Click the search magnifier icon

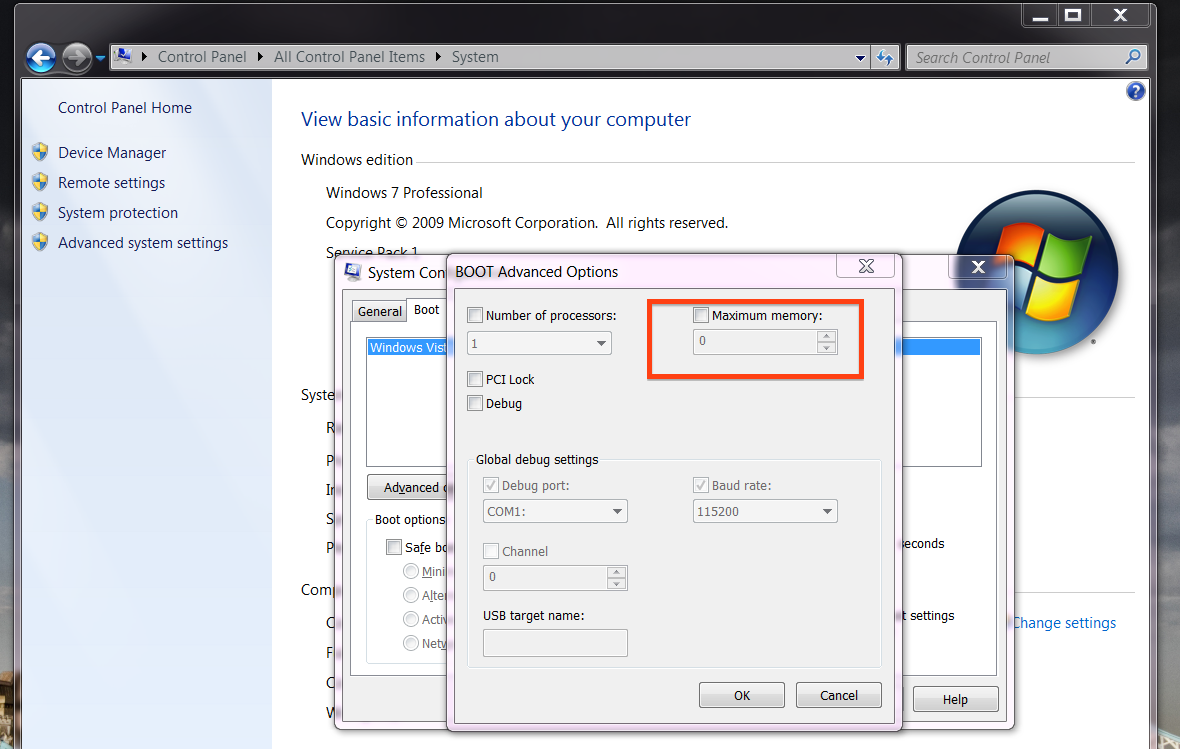coord(1133,57)
